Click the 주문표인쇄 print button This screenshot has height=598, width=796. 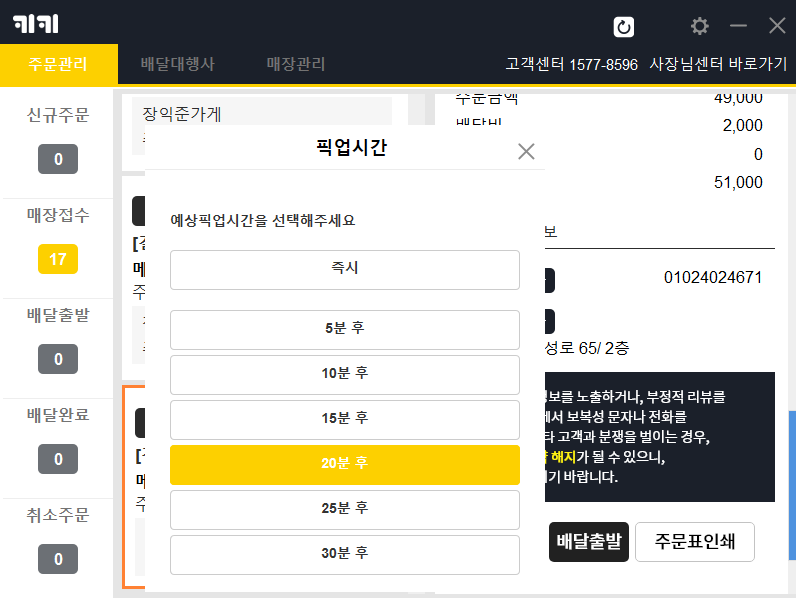694,542
